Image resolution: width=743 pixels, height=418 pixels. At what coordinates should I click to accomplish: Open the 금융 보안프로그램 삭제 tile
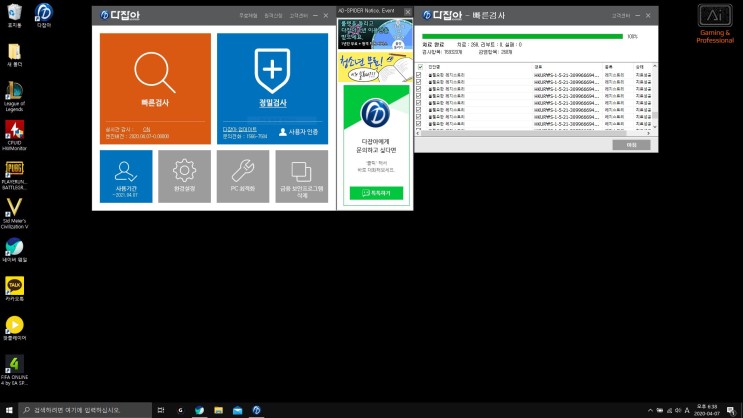[301, 176]
